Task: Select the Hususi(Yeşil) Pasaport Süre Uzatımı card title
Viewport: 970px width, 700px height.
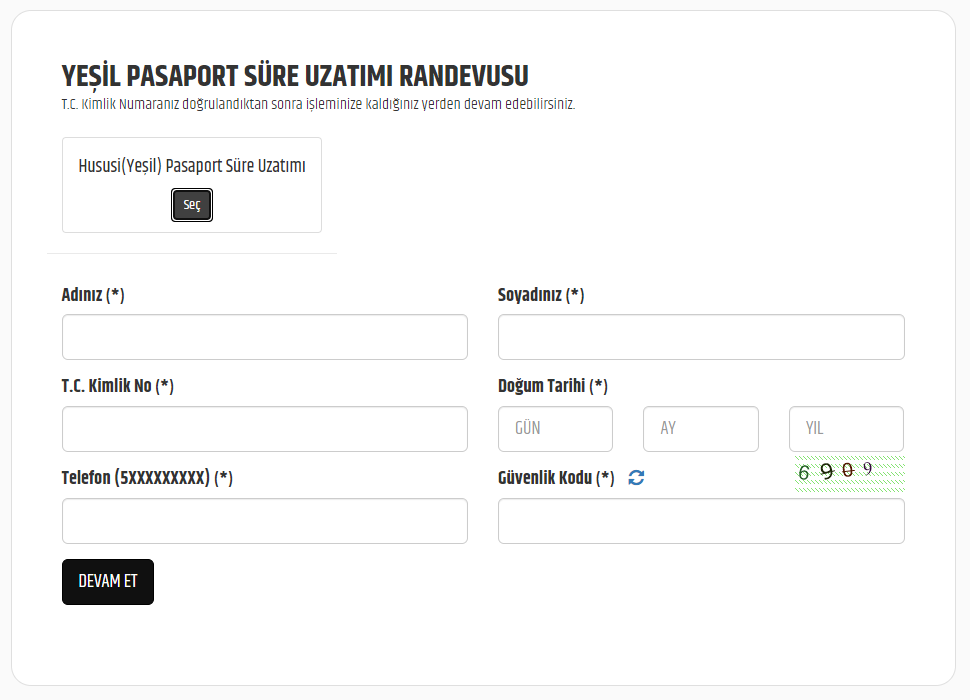Action: click(192, 166)
